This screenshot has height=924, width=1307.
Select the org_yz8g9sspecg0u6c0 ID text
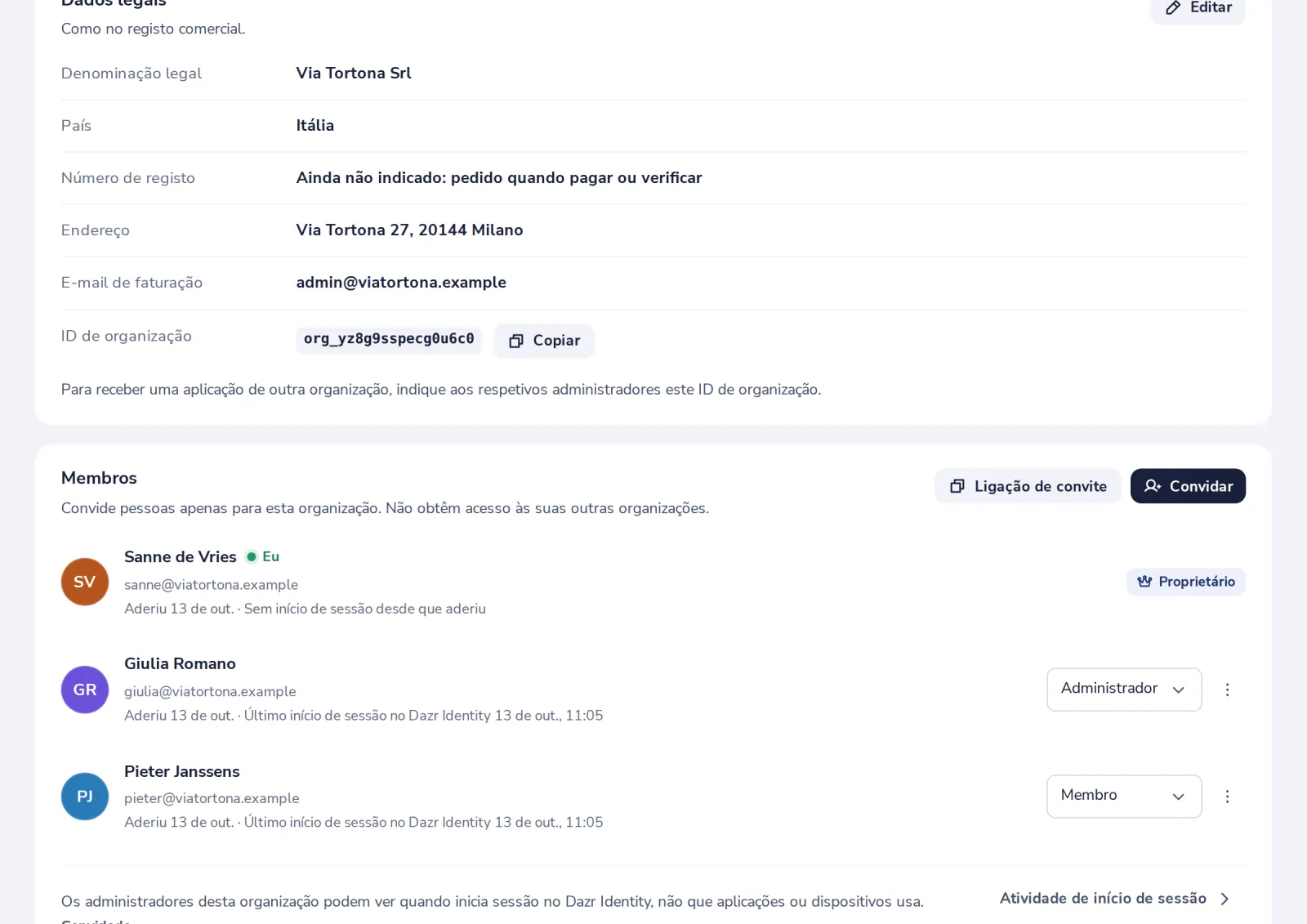[x=389, y=339]
